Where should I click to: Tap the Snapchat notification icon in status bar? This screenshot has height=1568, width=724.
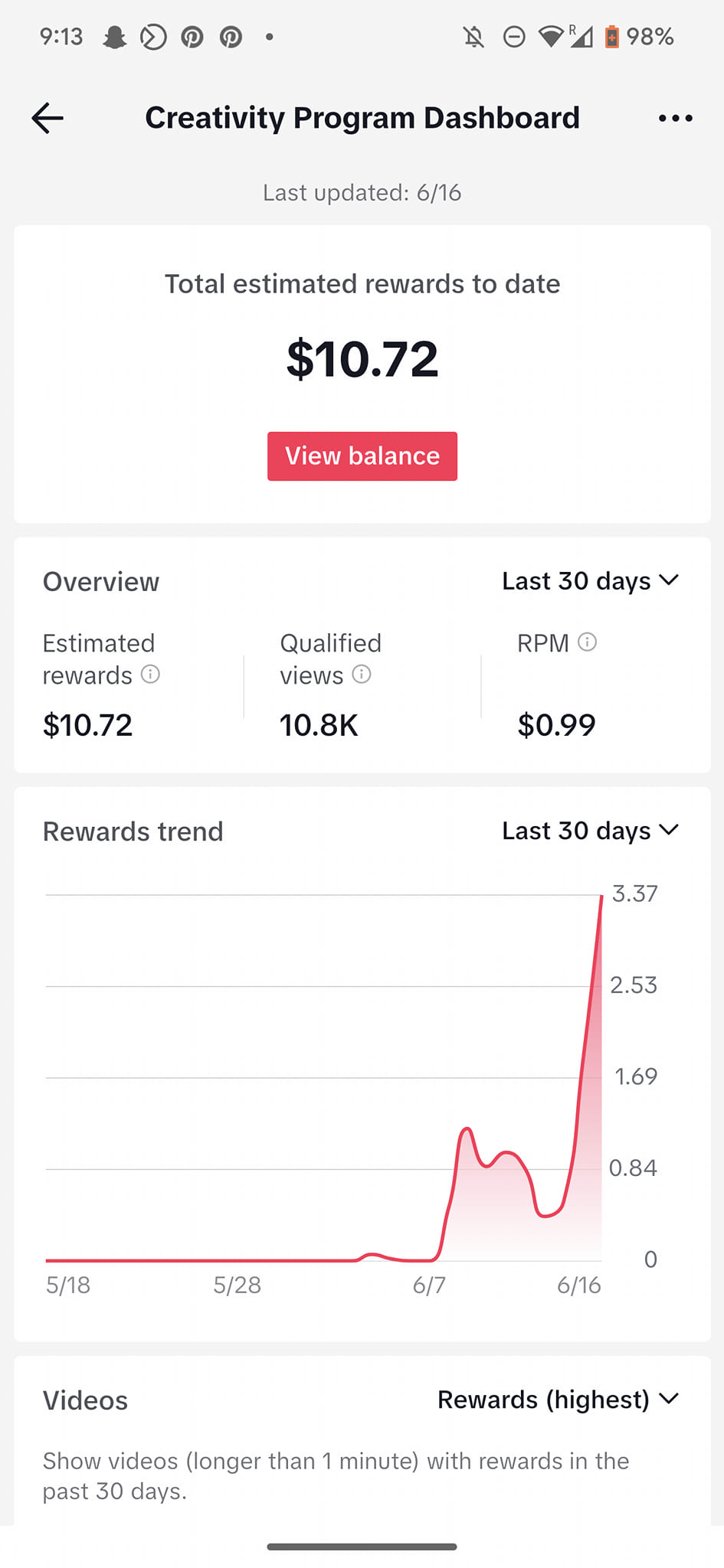click(x=115, y=37)
